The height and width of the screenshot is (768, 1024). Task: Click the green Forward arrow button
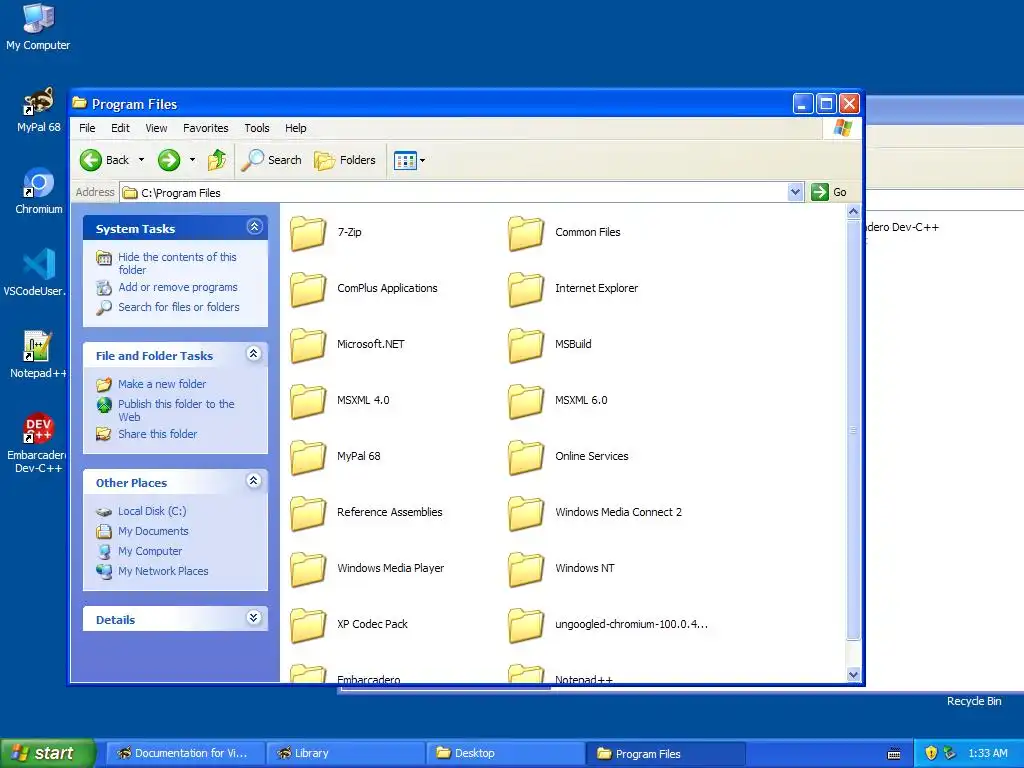(168, 160)
